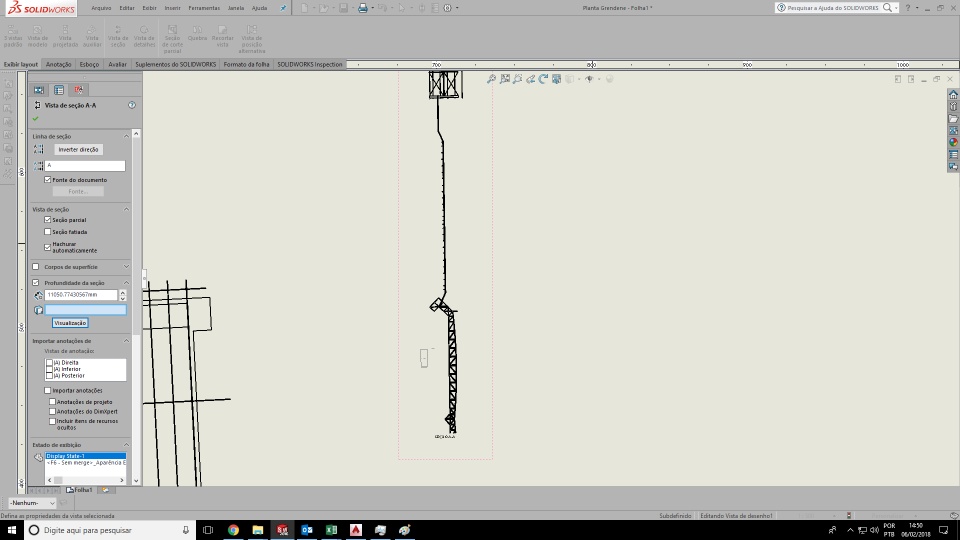Click the 3D Drawing View icon
The width and height of the screenshot is (960, 540).
point(556,79)
